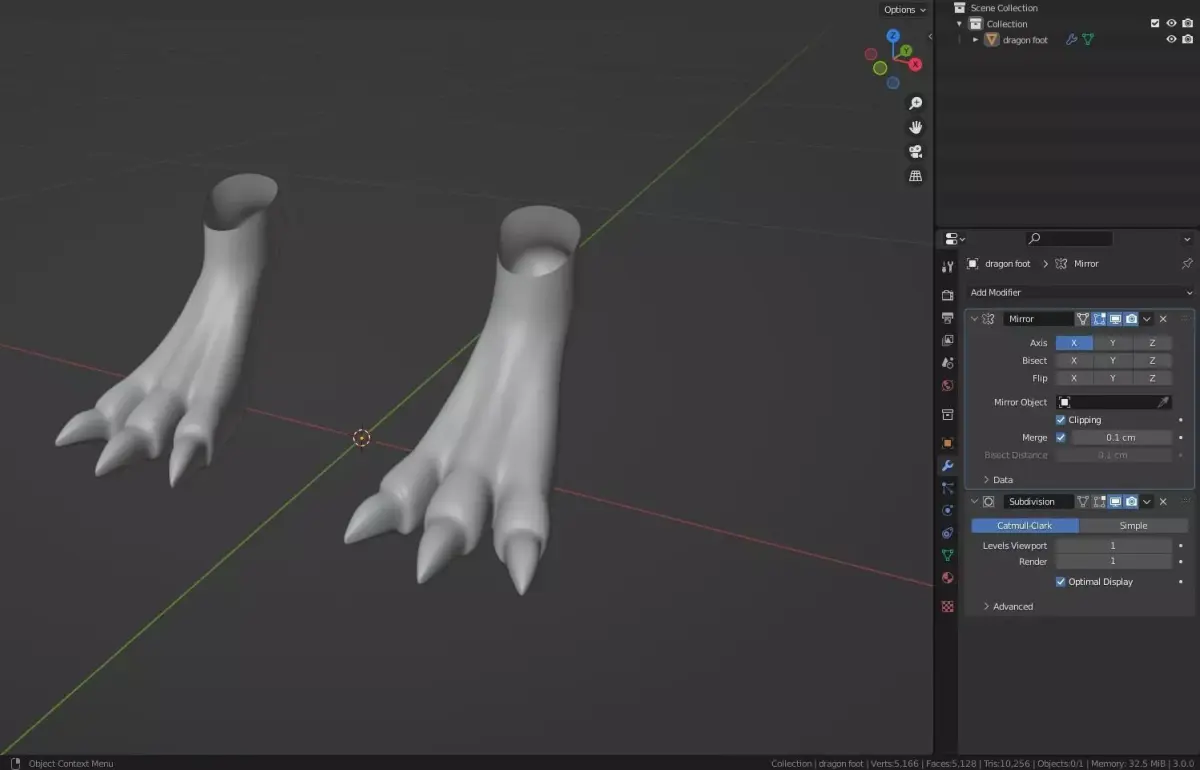Toggle Mirror modifier render display
Image resolution: width=1200 pixels, height=770 pixels.
coord(1131,319)
